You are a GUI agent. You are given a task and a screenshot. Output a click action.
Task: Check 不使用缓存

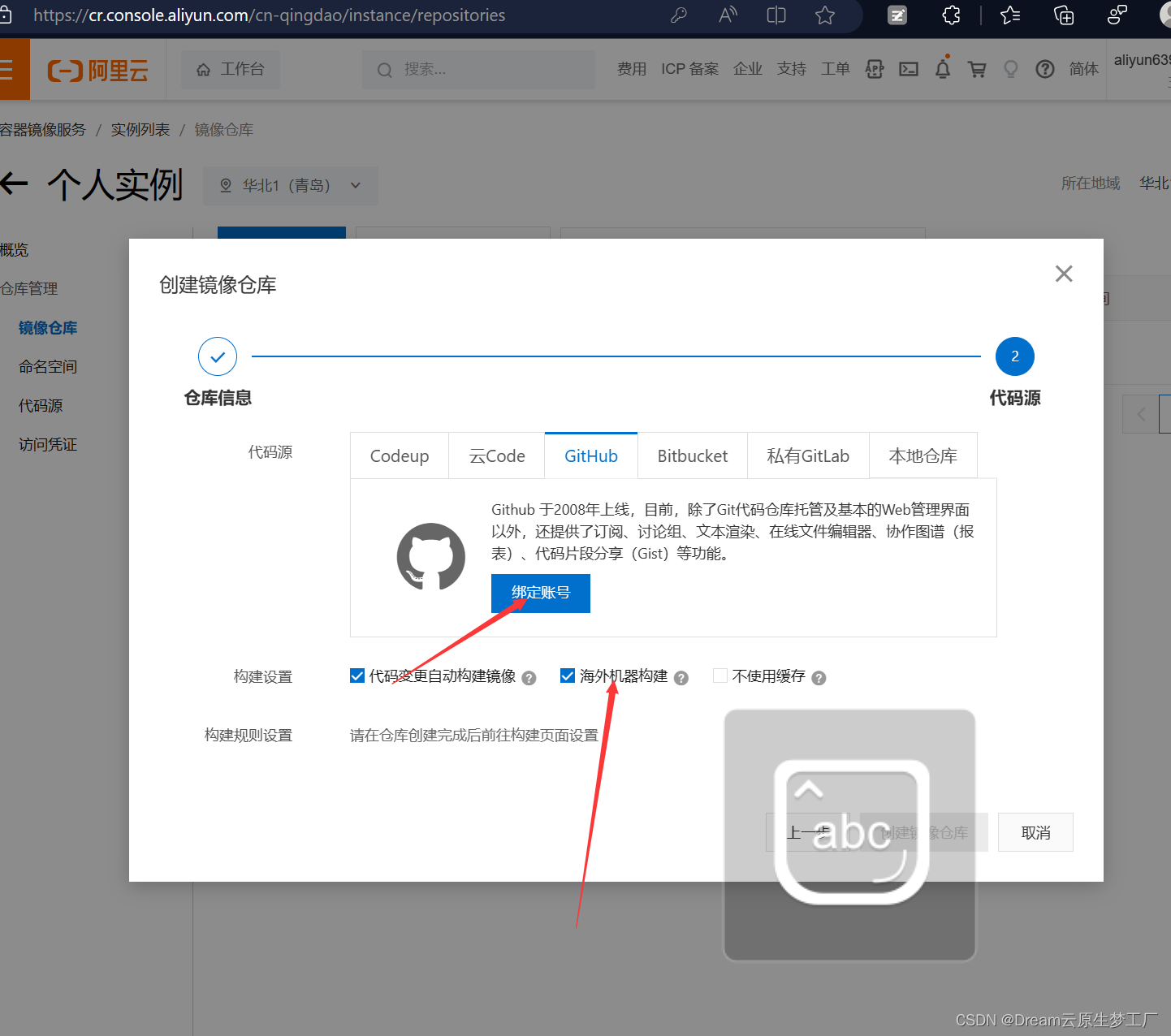pos(720,676)
